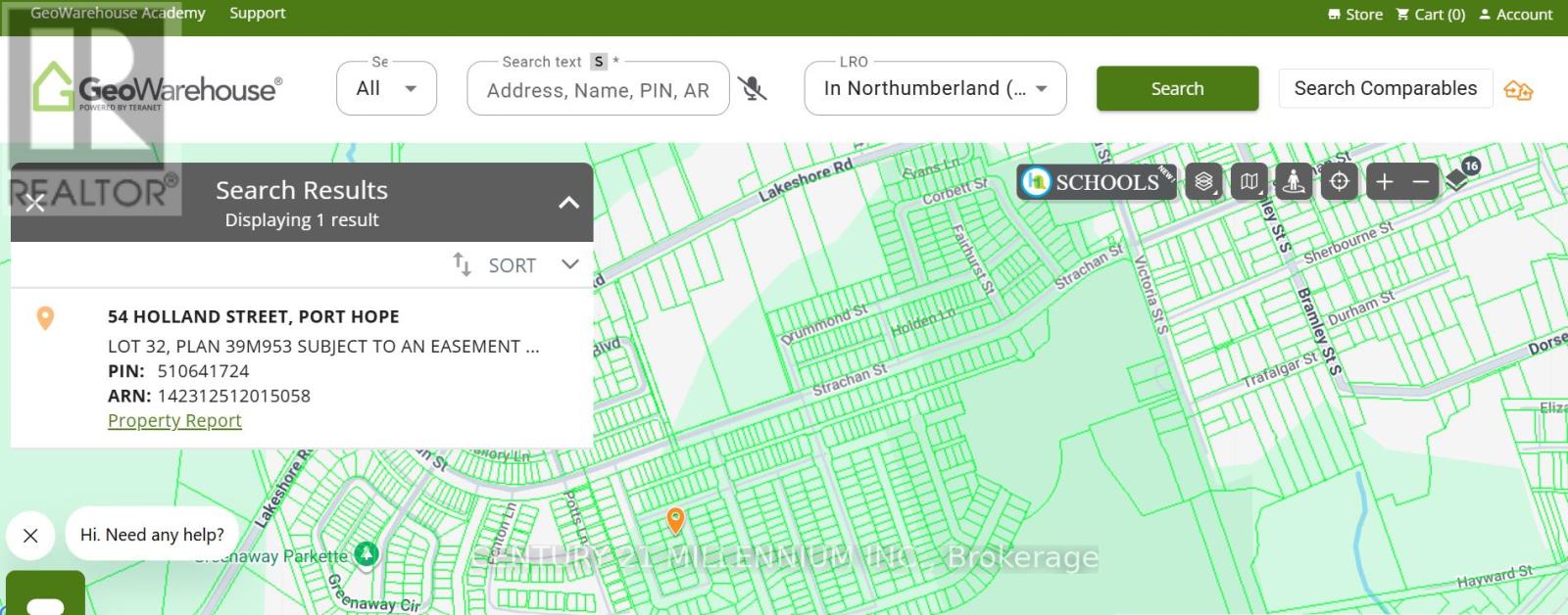Open the Property Report link
This screenshot has width=1568, height=615.
[174, 421]
